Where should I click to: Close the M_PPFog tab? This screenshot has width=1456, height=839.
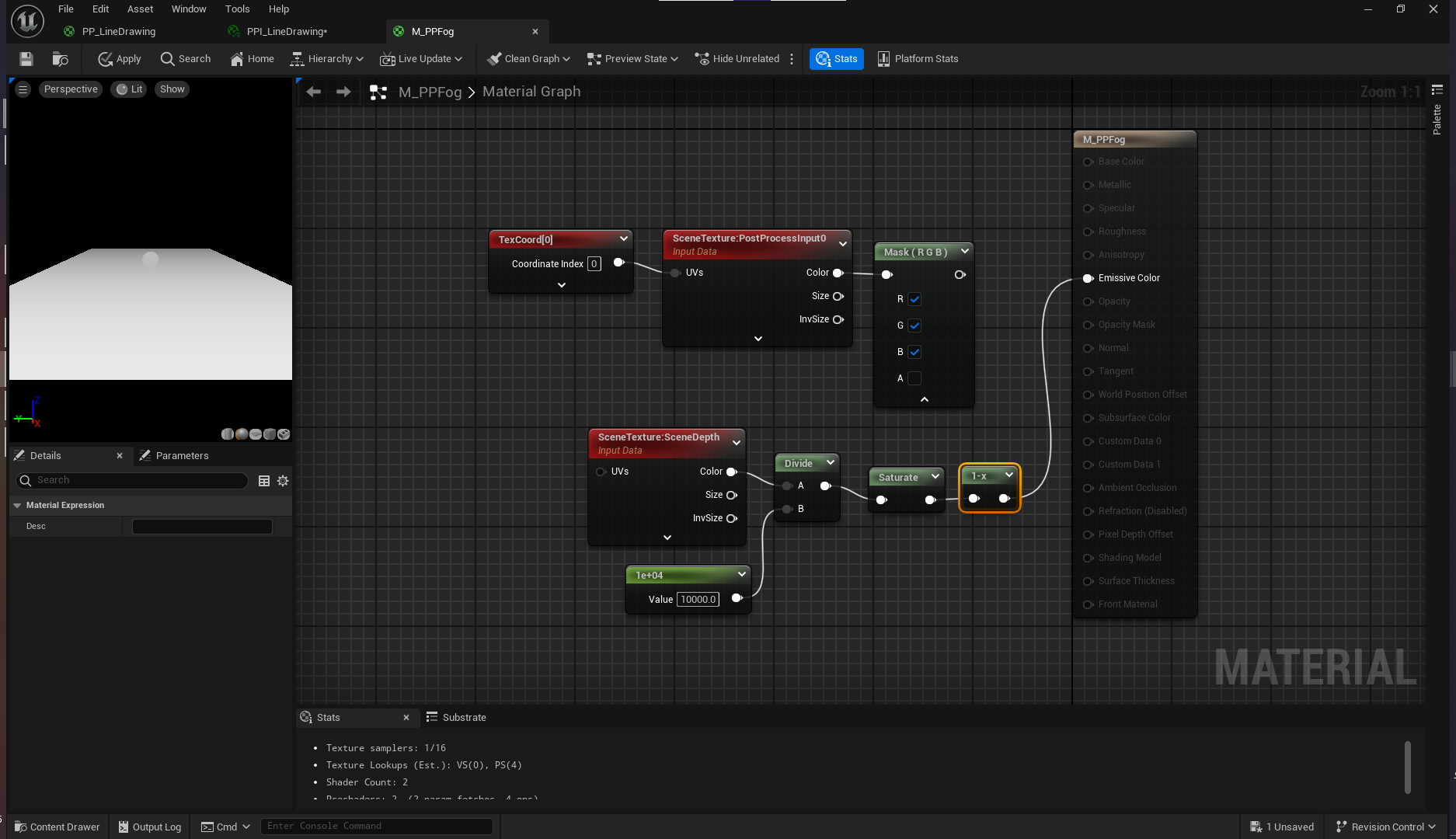(x=535, y=32)
